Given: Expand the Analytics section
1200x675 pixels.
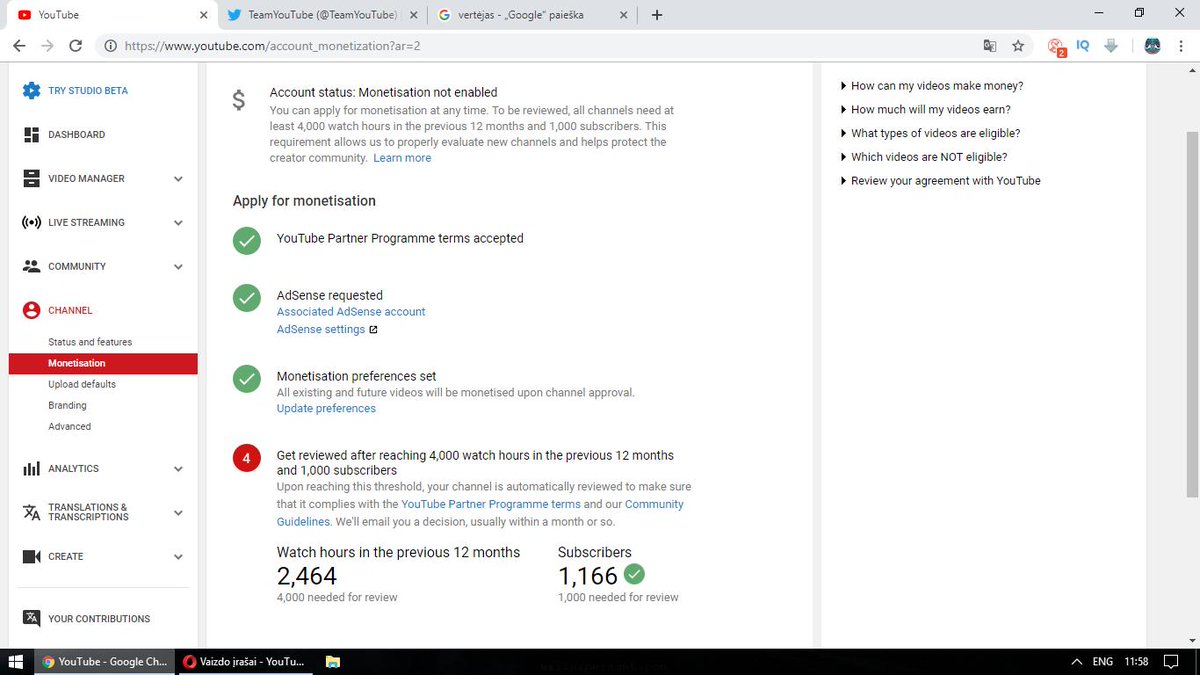Looking at the screenshot, I should pyautogui.click(x=178, y=469).
